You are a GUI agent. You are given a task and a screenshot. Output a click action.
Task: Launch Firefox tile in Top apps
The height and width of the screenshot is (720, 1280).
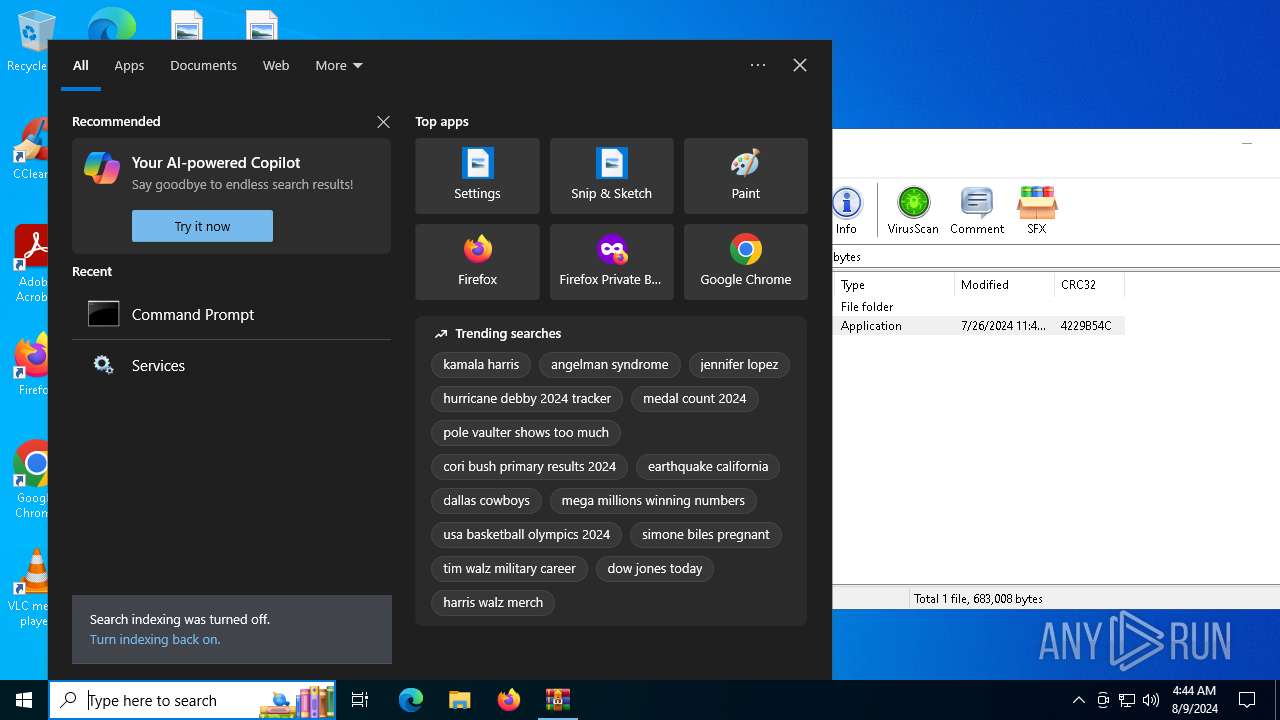click(x=477, y=262)
